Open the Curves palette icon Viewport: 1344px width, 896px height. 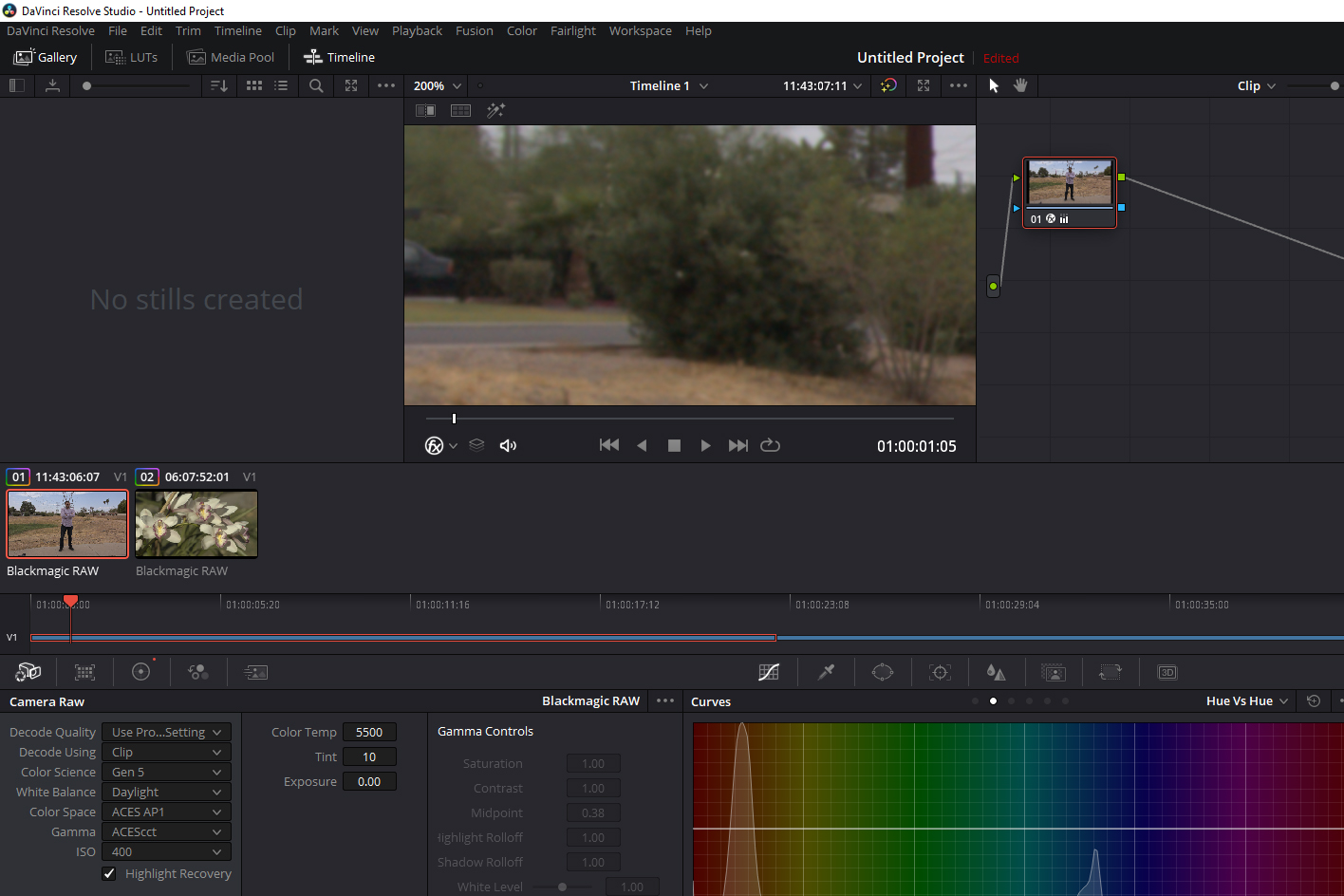click(x=769, y=672)
